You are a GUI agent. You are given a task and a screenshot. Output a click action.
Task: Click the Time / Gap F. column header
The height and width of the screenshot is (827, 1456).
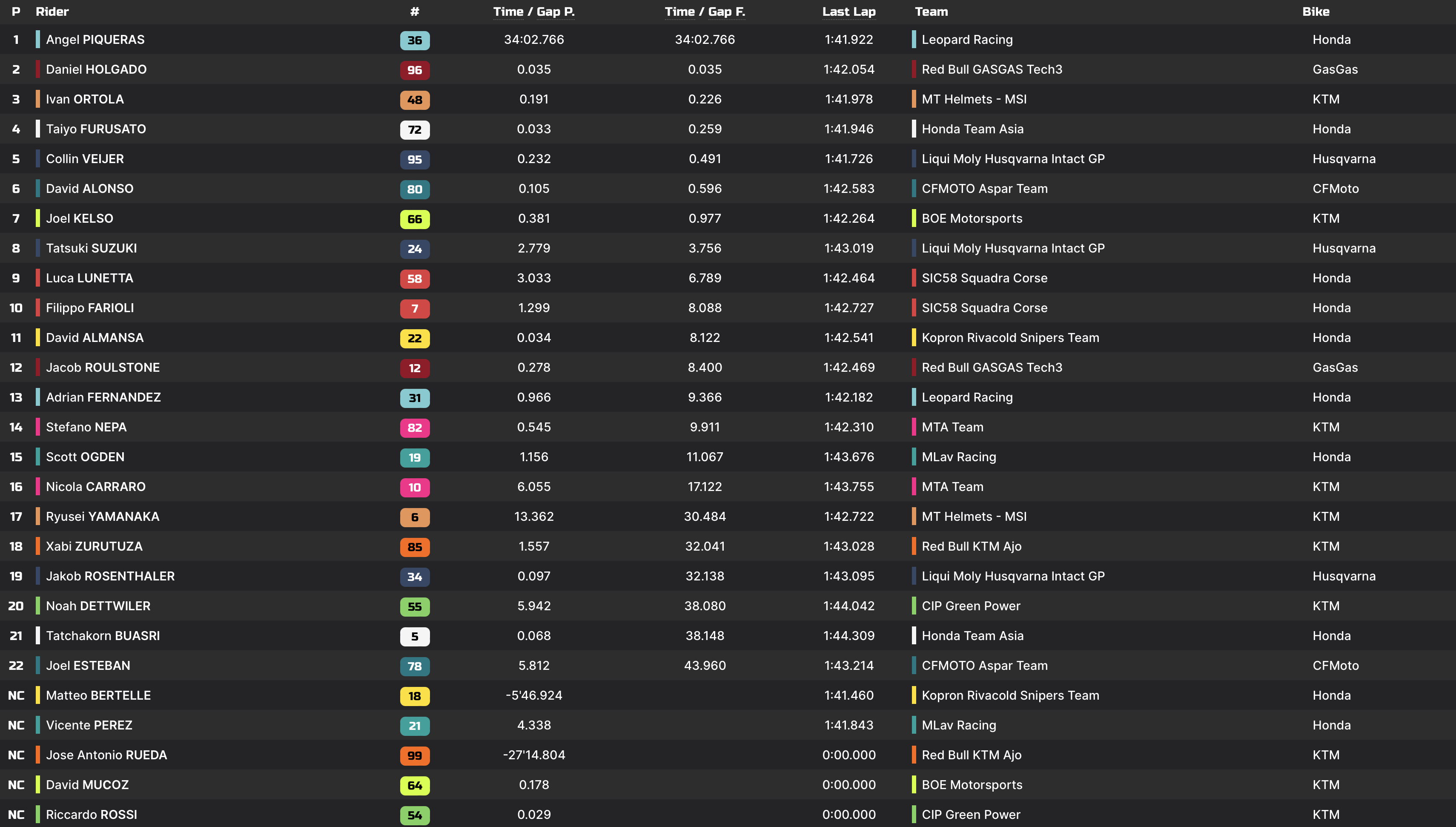click(705, 12)
